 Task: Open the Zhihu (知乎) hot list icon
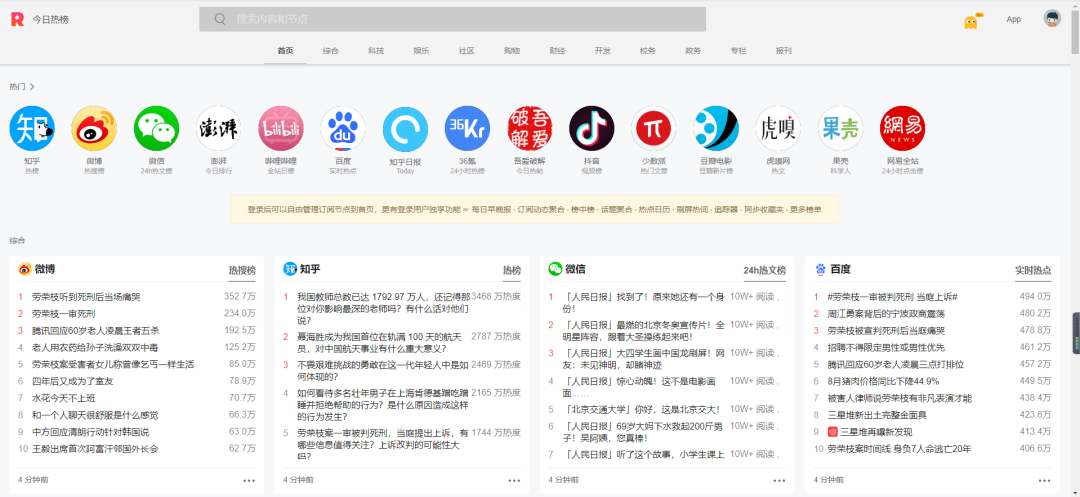coord(32,128)
